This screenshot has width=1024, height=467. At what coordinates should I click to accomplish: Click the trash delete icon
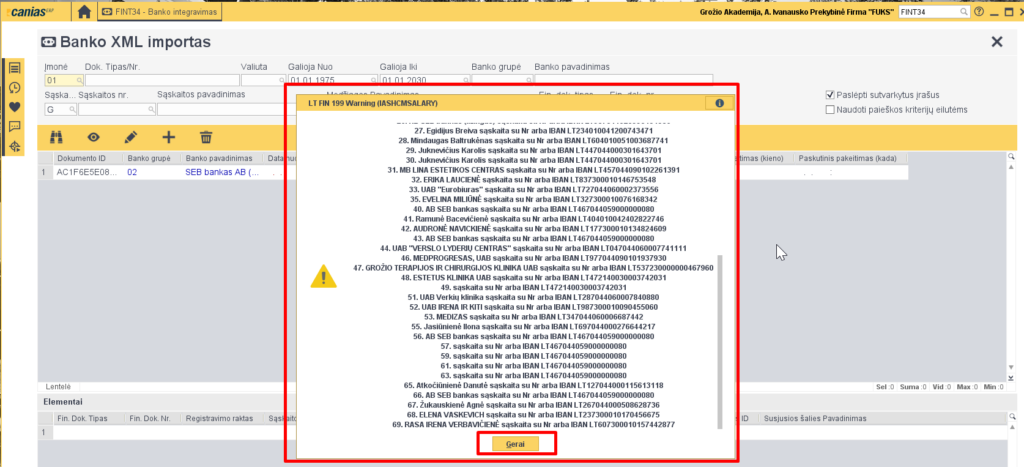click(x=206, y=137)
